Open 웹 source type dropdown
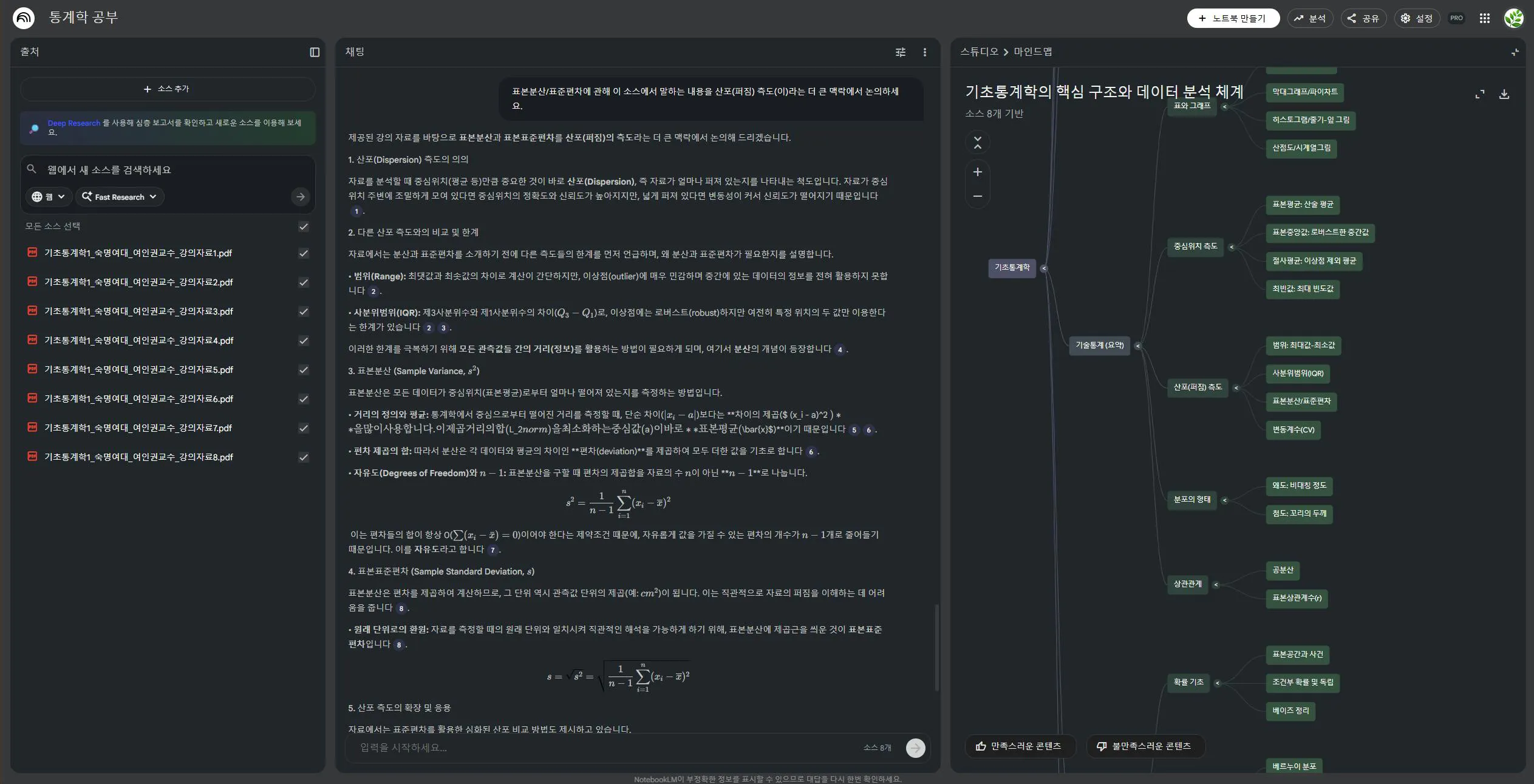The width and height of the screenshot is (1534, 784). (49, 197)
